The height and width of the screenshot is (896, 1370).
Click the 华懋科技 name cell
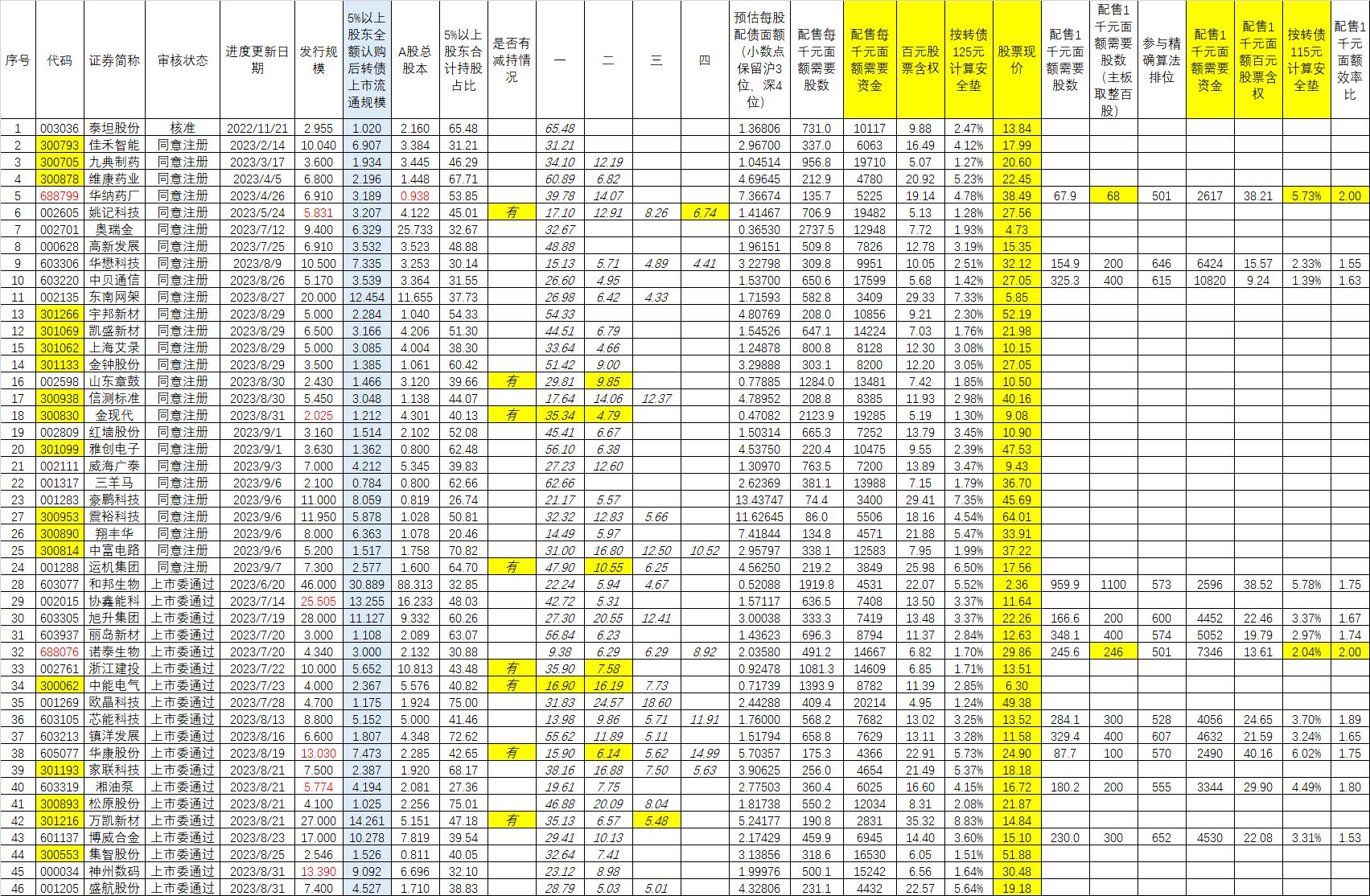click(114, 263)
